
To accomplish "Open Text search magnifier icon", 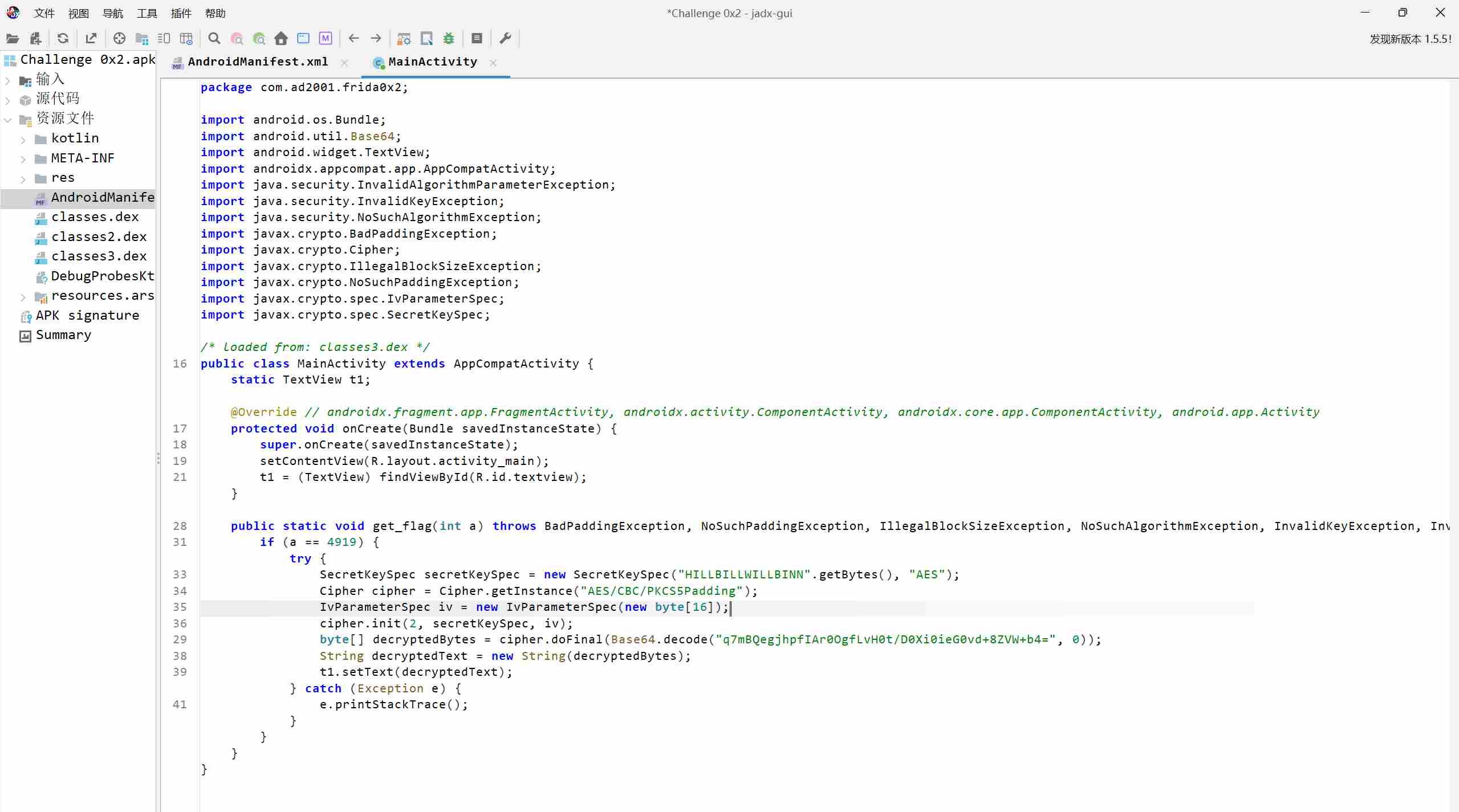I will pyautogui.click(x=214, y=39).
